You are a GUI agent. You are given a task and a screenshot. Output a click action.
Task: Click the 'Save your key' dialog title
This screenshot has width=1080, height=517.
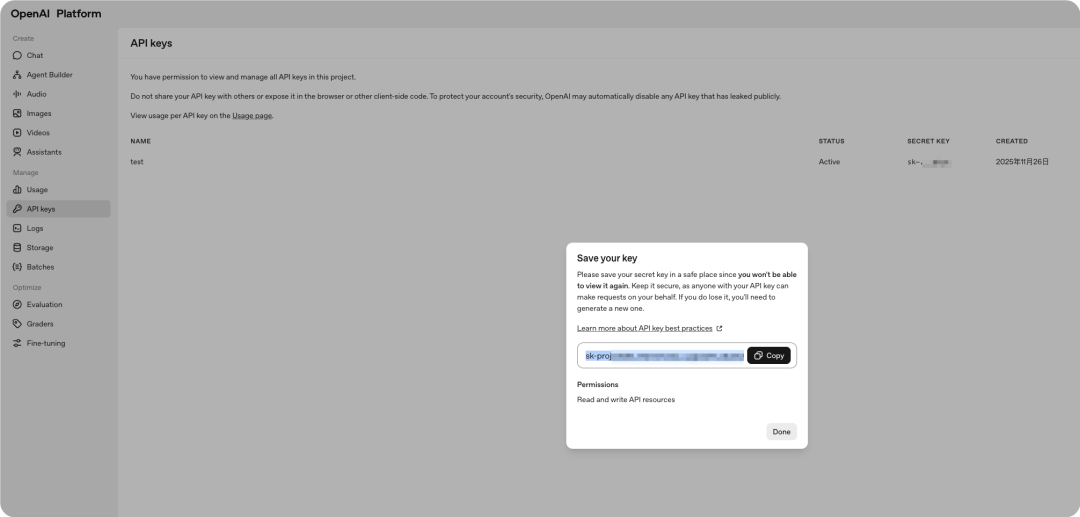(x=607, y=258)
